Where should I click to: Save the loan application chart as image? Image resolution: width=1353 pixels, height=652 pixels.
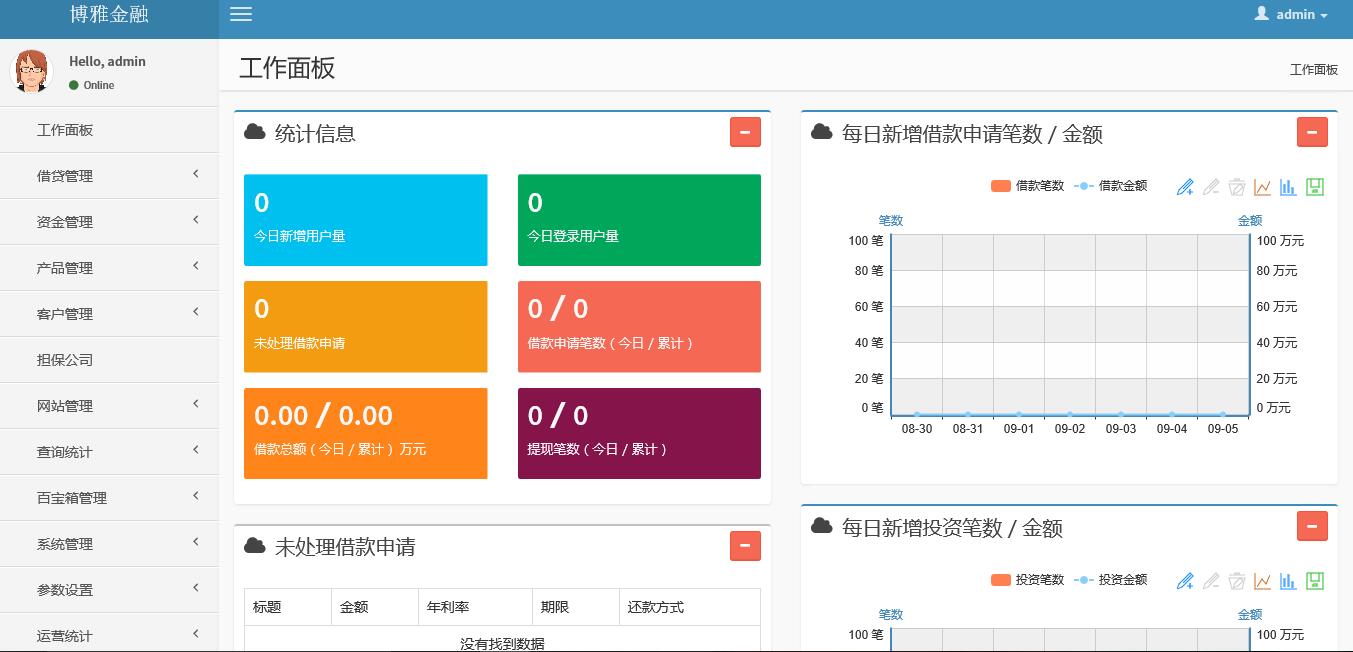[x=1315, y=187]
